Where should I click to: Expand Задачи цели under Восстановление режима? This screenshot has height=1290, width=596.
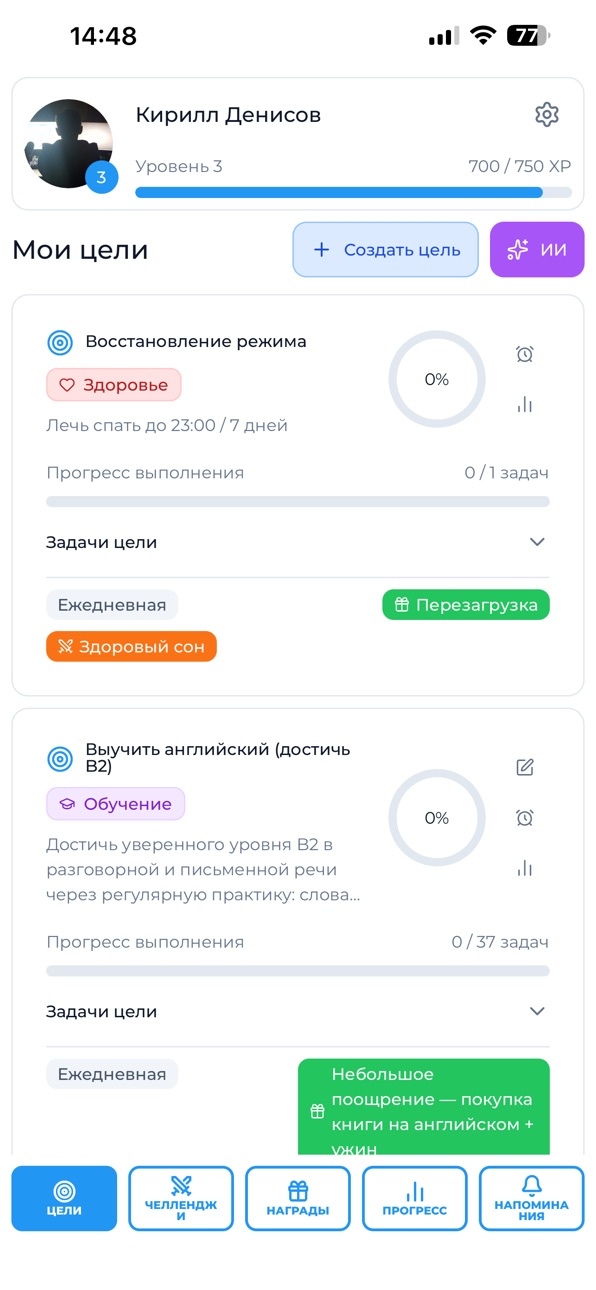[297, 542]
